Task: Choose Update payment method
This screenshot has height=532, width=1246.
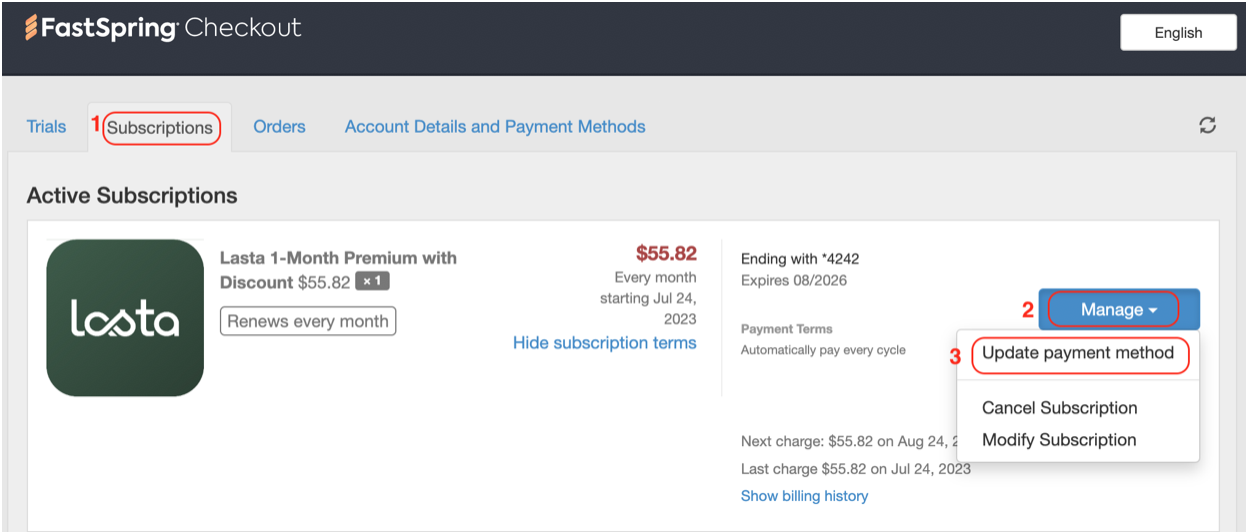Action: (x=1078, y=353)
